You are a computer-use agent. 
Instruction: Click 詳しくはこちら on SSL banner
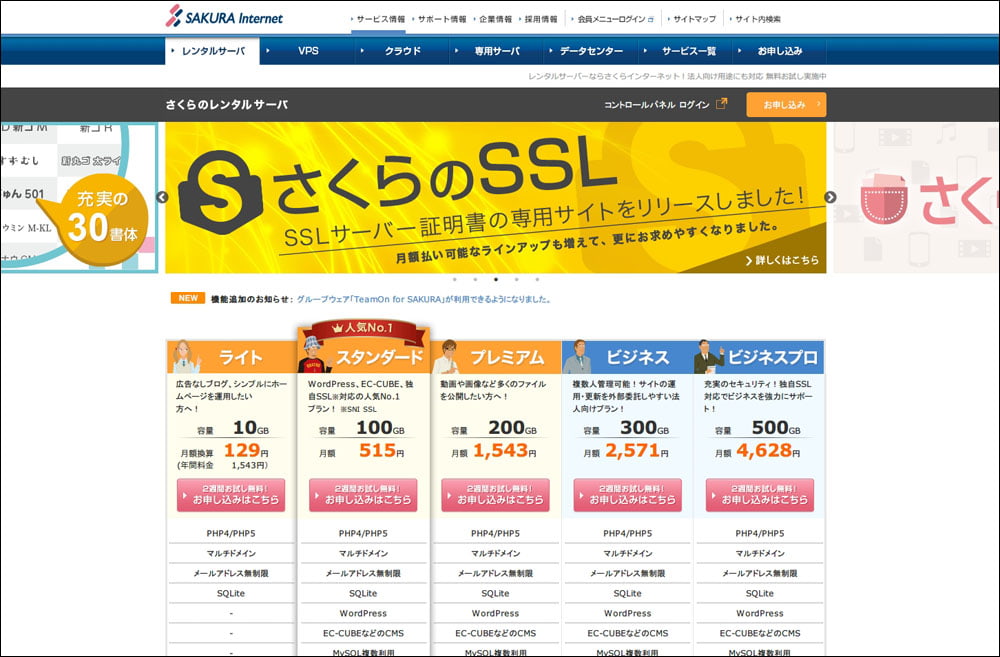(x=783, y=260)
